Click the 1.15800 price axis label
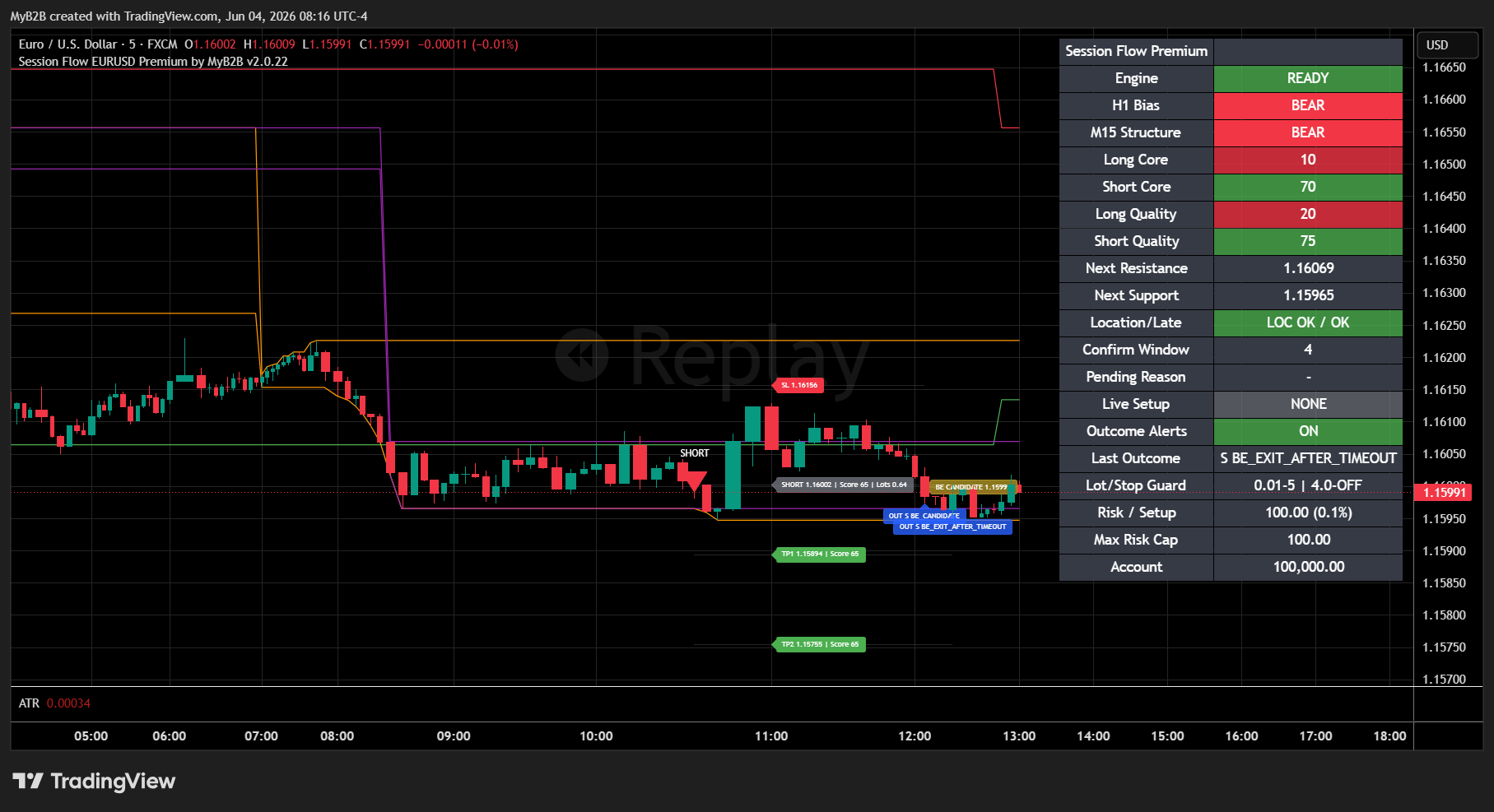The image size is (1494, 812). (x=1445, y=615)
